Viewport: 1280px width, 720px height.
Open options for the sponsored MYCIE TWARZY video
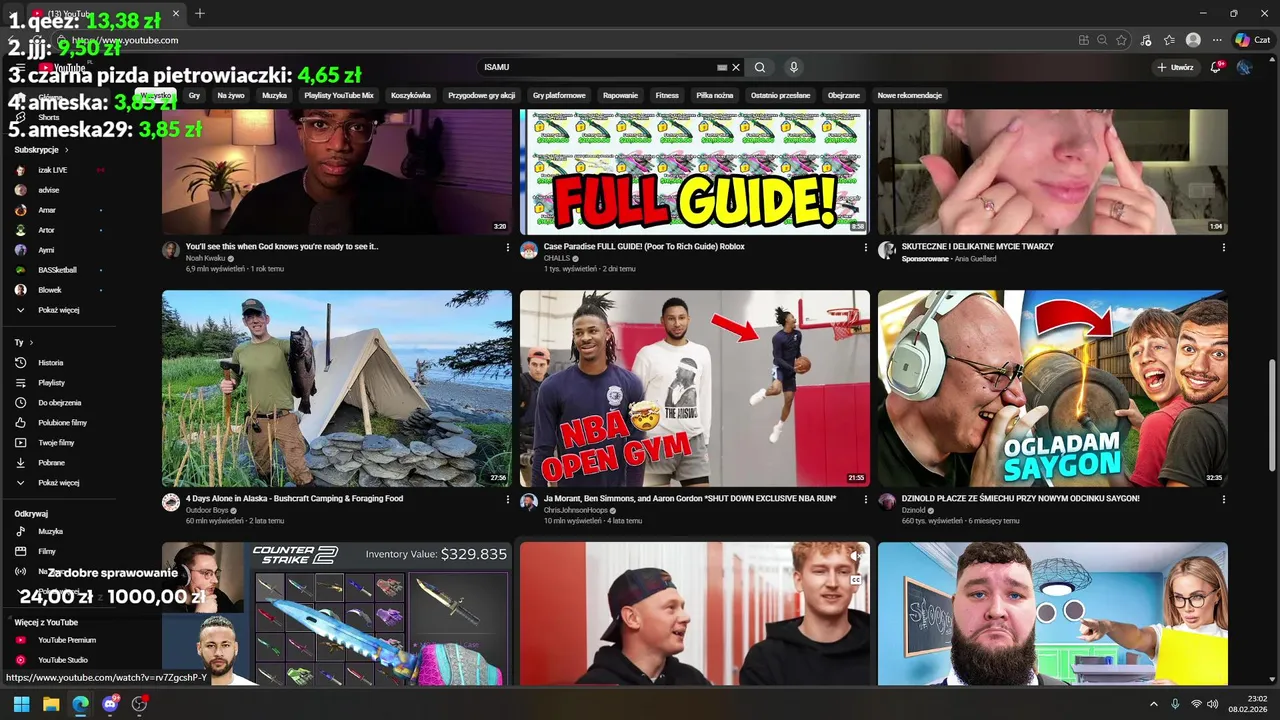1224,247
